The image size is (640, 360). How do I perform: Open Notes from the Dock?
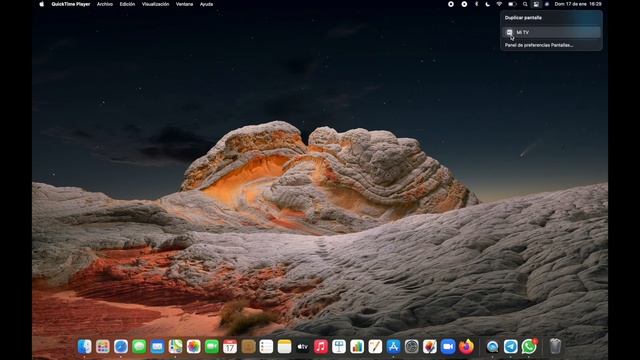click(284, 347)
